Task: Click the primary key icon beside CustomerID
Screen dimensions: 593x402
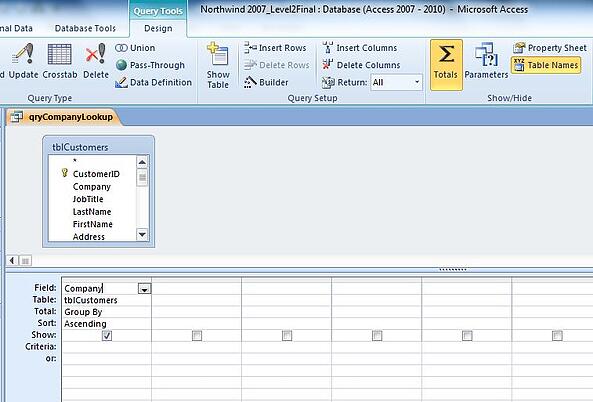Action: point(65,173)
